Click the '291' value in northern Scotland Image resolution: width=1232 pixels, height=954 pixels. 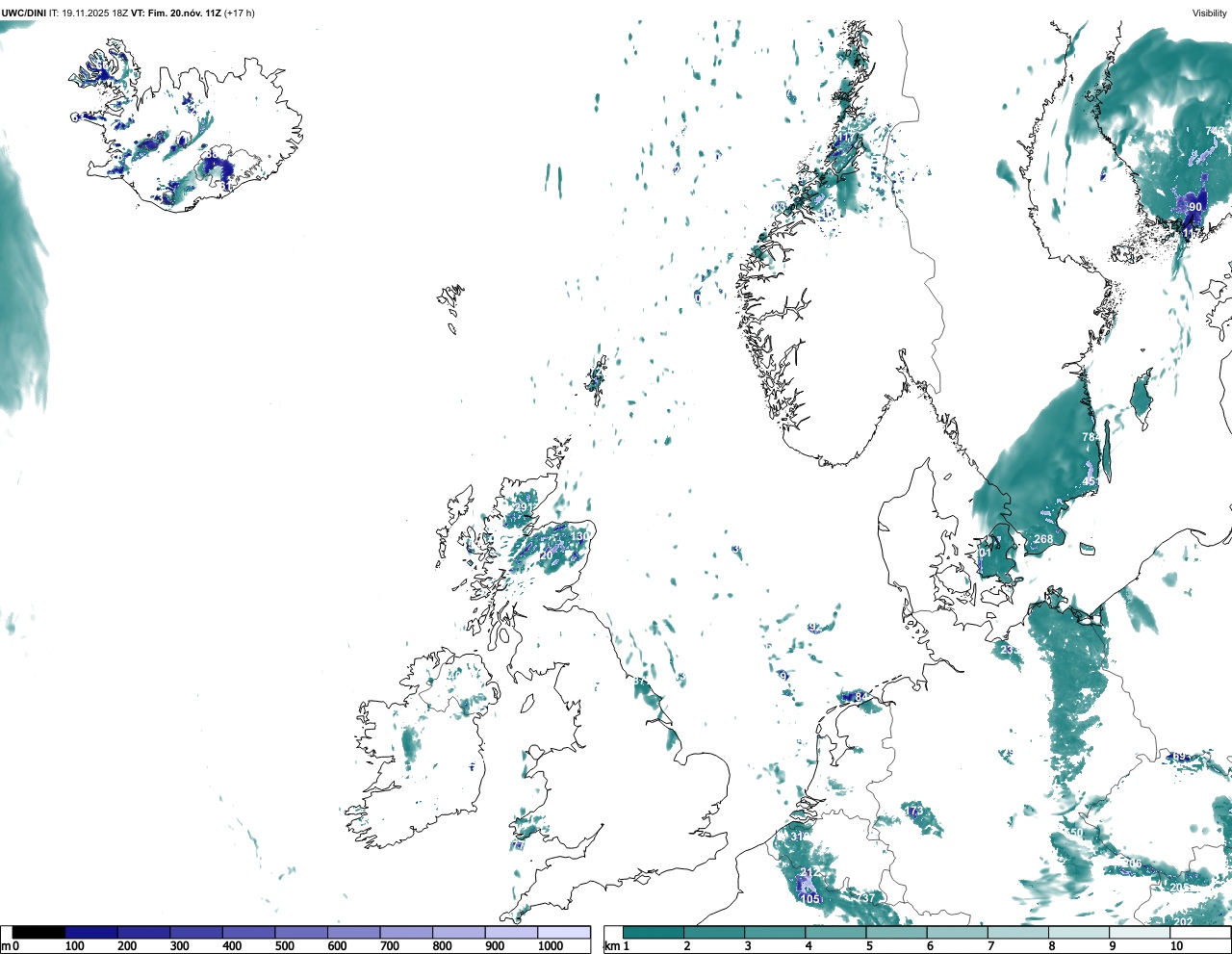point(523,507)
